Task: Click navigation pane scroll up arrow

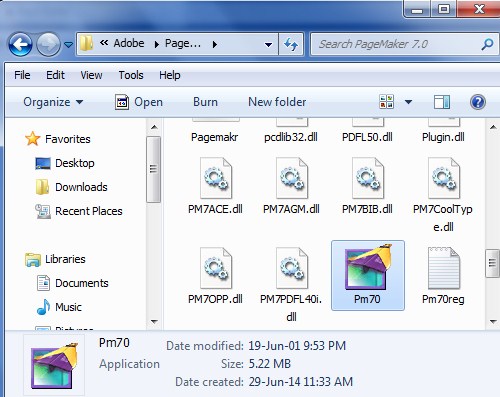Action: 154,127
